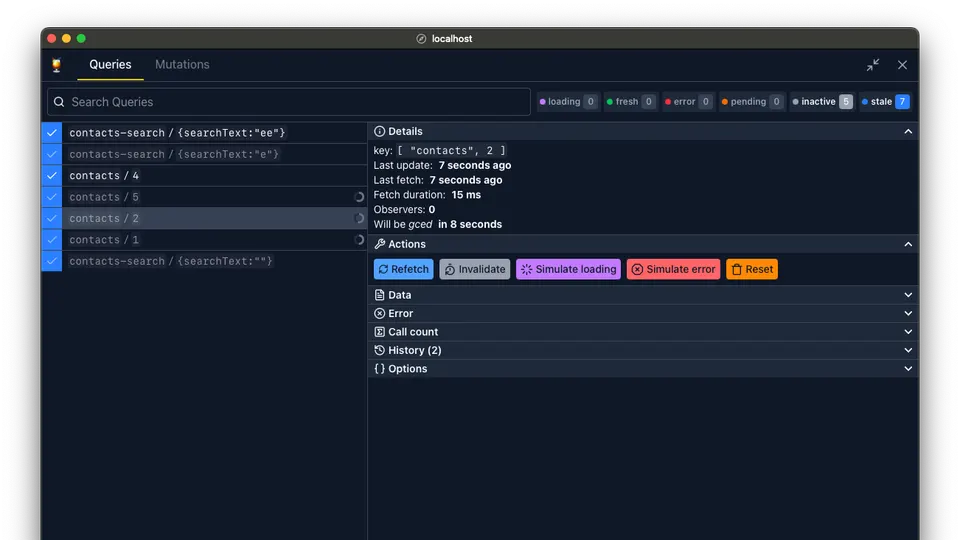Toggle checkmark for contacts-search searchText "ee" query
Viewport: 960px width, 540px height.
(52, 132)
